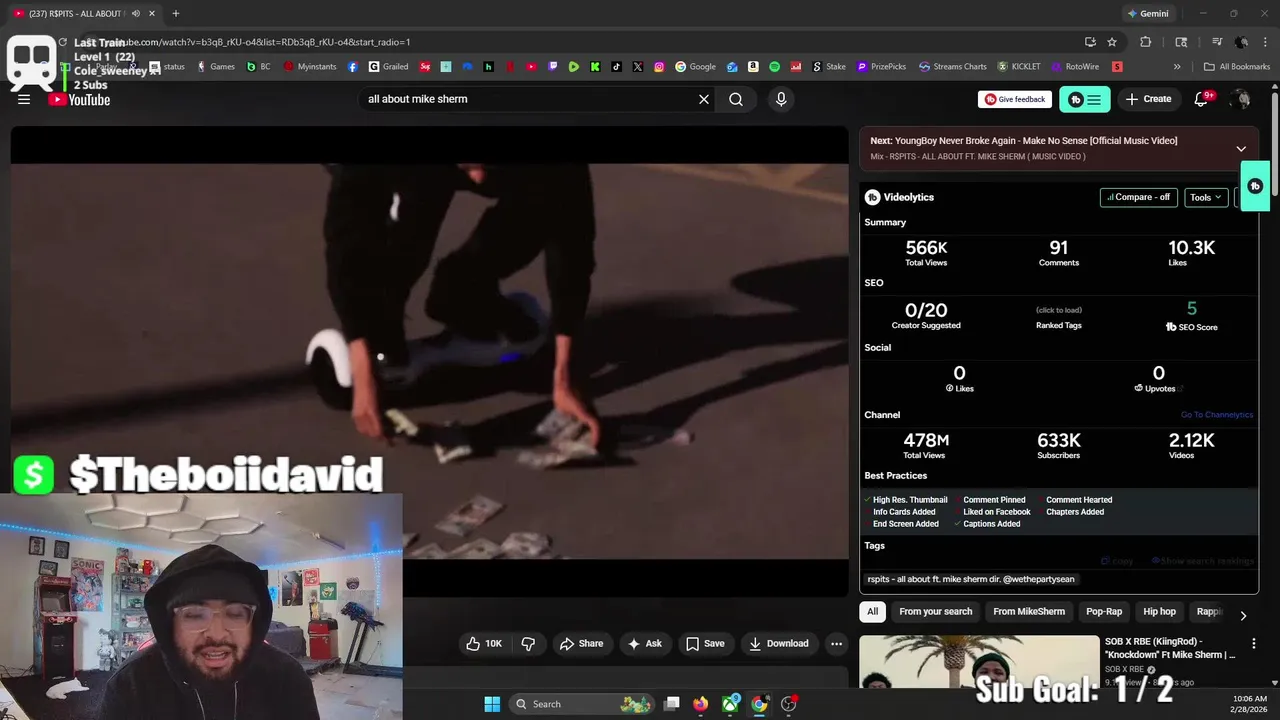Expand hidden bookmarks with double chevron
Viewport: 1280px width, 720px height.
(1177, 67)
